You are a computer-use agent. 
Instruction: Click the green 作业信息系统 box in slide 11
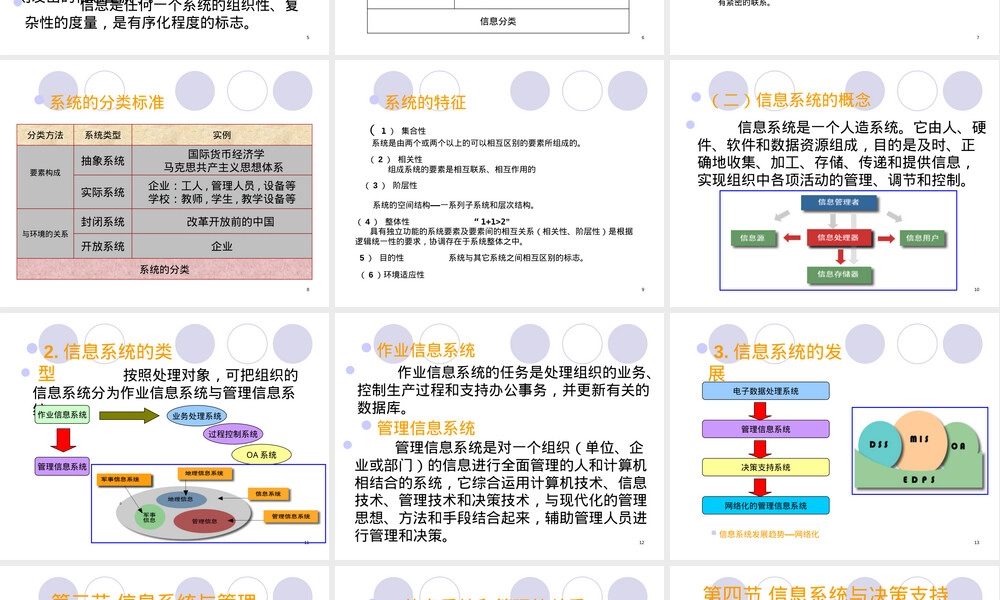point(62,414)
